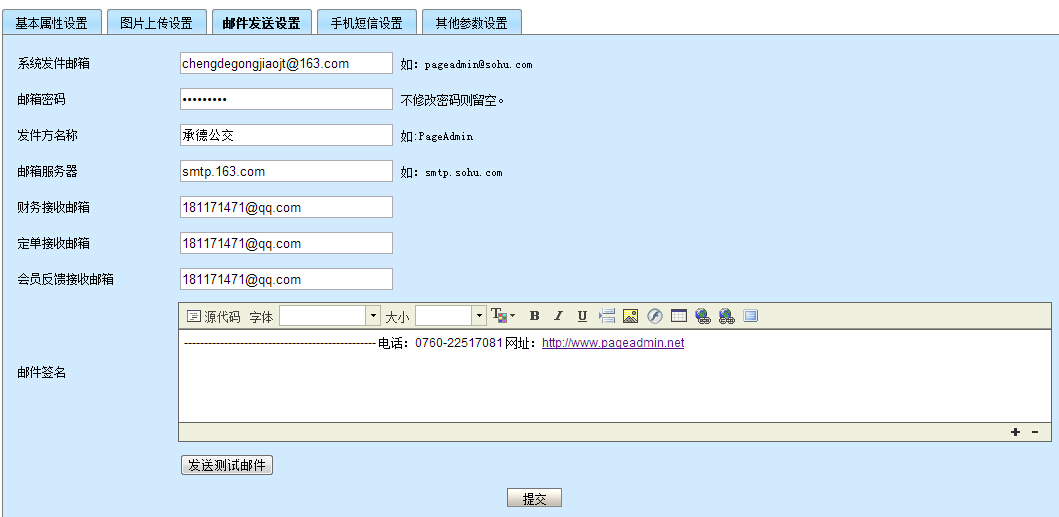This screenshot has width=1059, height=517.
Task: Switch to the 基本属性设置 tab
Action: tap(52, 23)
